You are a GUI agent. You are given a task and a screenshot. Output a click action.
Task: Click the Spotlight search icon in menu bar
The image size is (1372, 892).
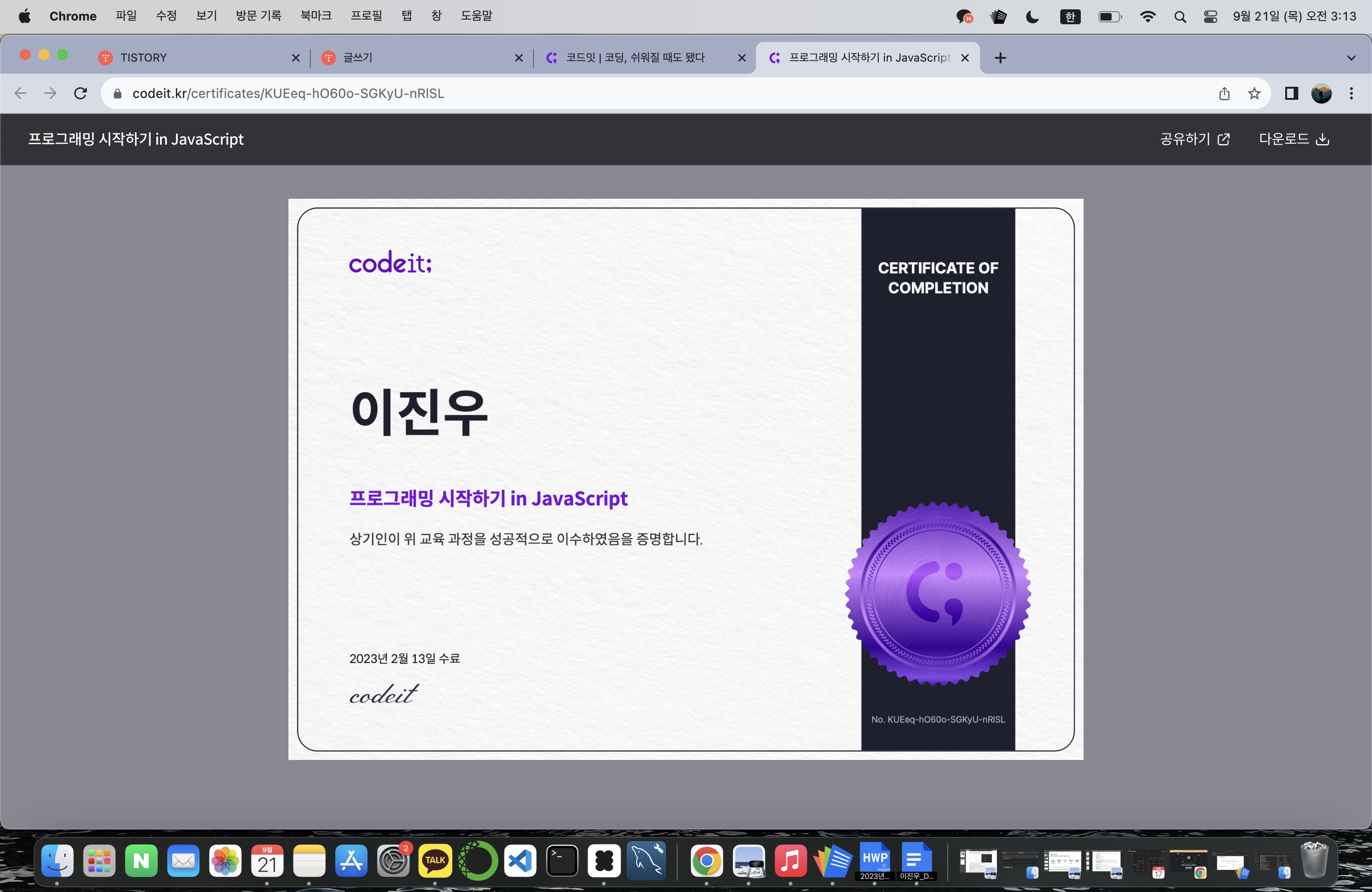(1180, 17)
